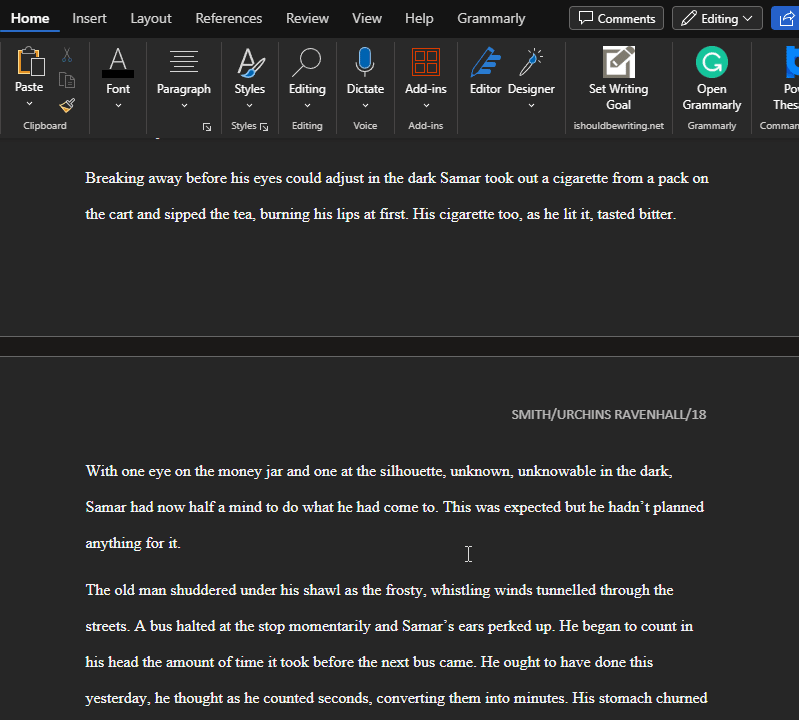This screenshot has width=799, height=720.
Task: Switch to the Grammarly tab
Action: pos(491,18)
